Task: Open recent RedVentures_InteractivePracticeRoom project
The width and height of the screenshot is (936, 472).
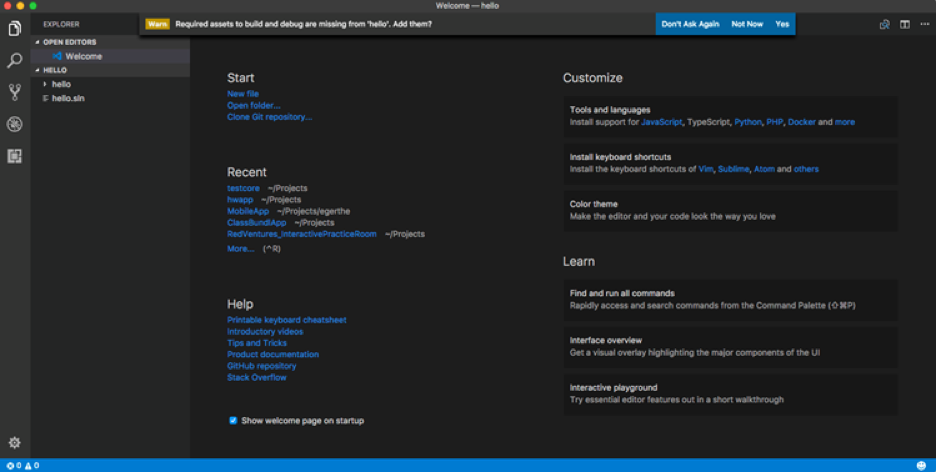Action: (301, 235)
